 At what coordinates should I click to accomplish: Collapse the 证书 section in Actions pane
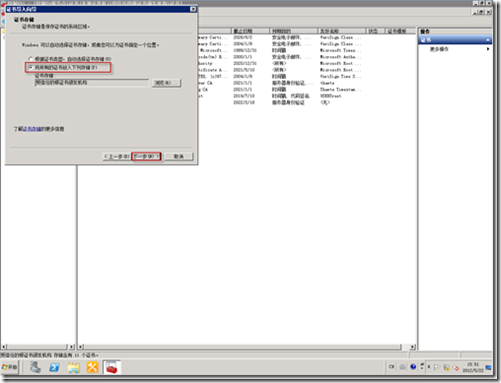tap(488, 40)
